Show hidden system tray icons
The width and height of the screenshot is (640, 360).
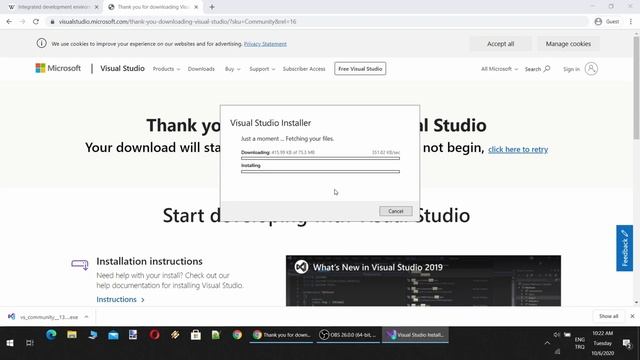click(x=547, y=343)
